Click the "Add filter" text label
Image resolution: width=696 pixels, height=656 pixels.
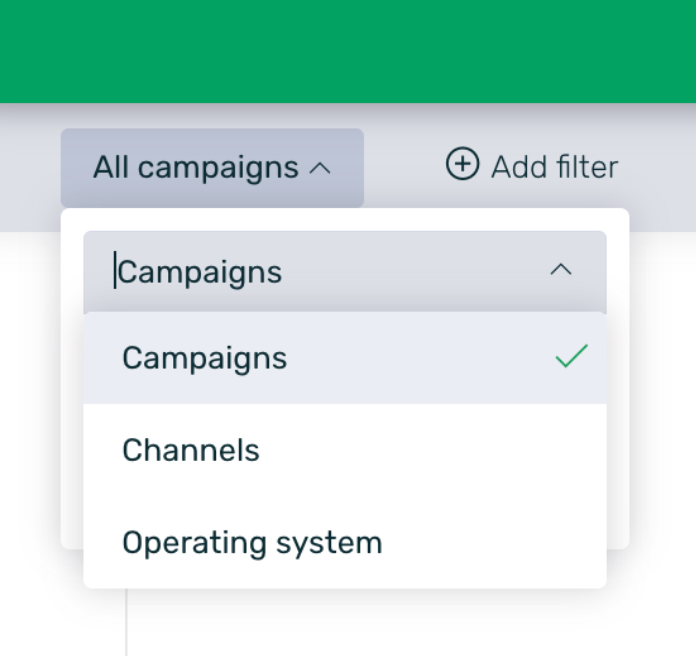point(555,166)
